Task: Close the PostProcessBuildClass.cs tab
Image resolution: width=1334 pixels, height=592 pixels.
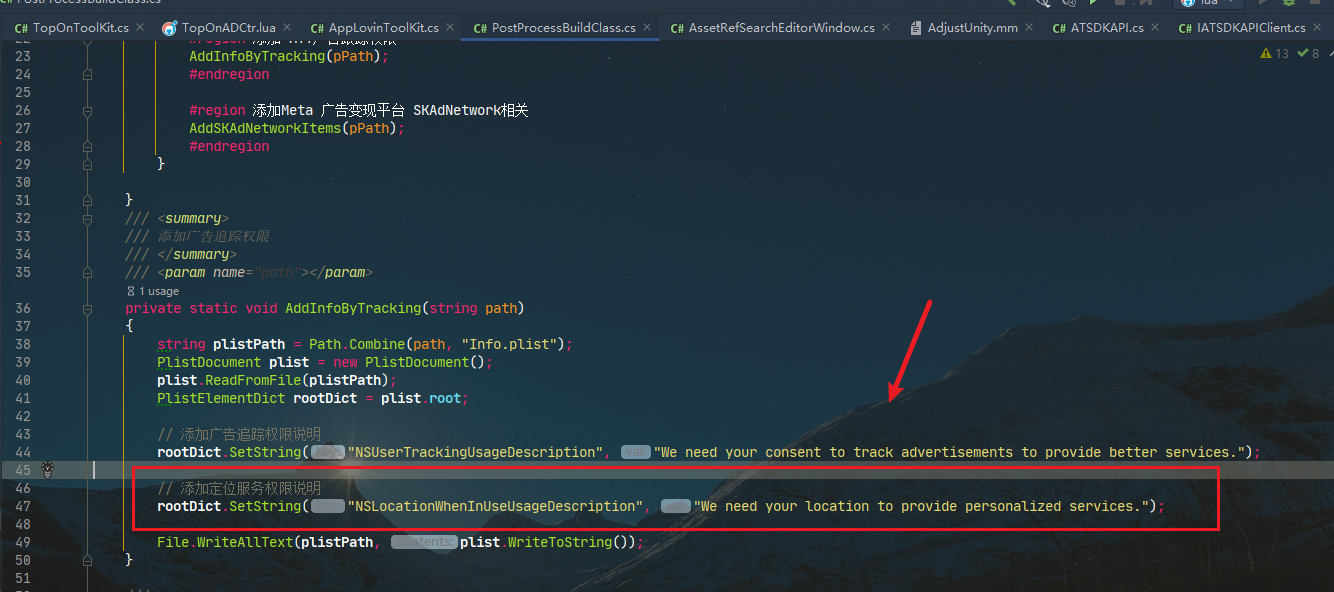Action: [647, 28]
